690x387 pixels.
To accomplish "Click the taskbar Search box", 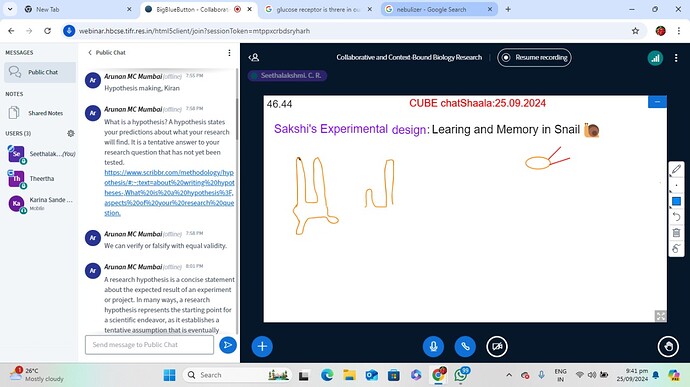I will click(x=237, y=375).
